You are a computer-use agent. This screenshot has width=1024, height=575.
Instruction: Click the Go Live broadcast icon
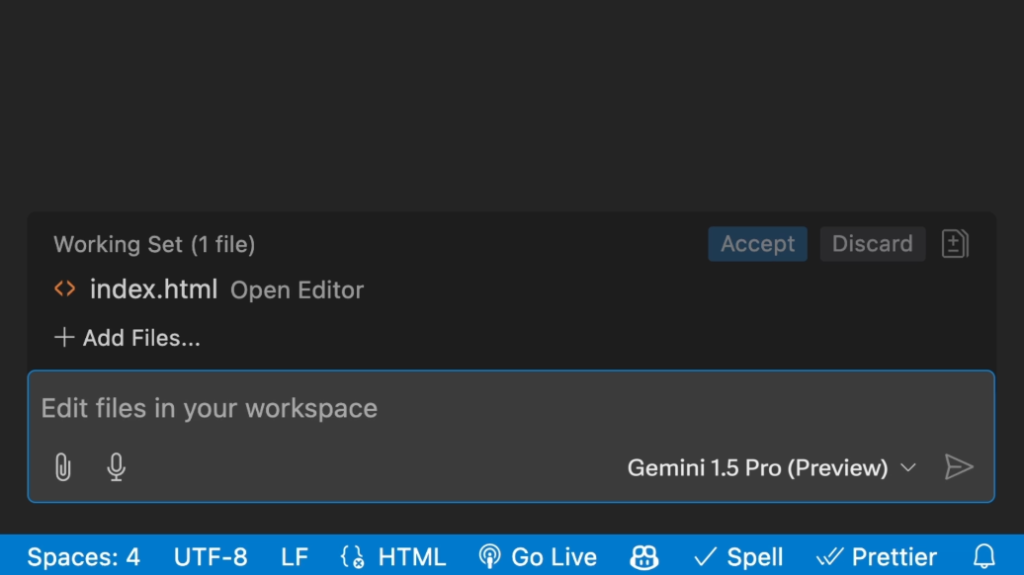coord(489,557)
